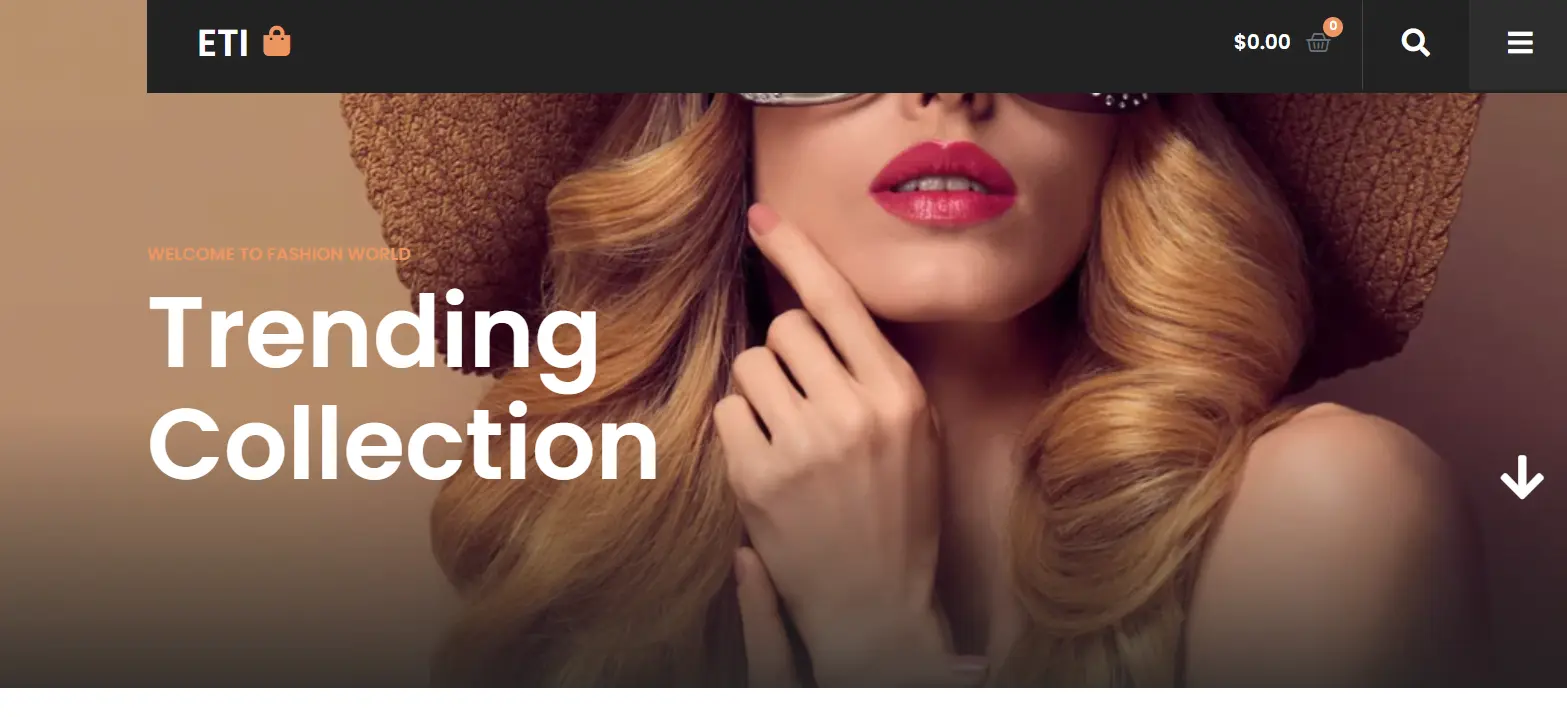
Task: Click the orange cart count badge
Action: [x=1333, y=27]
